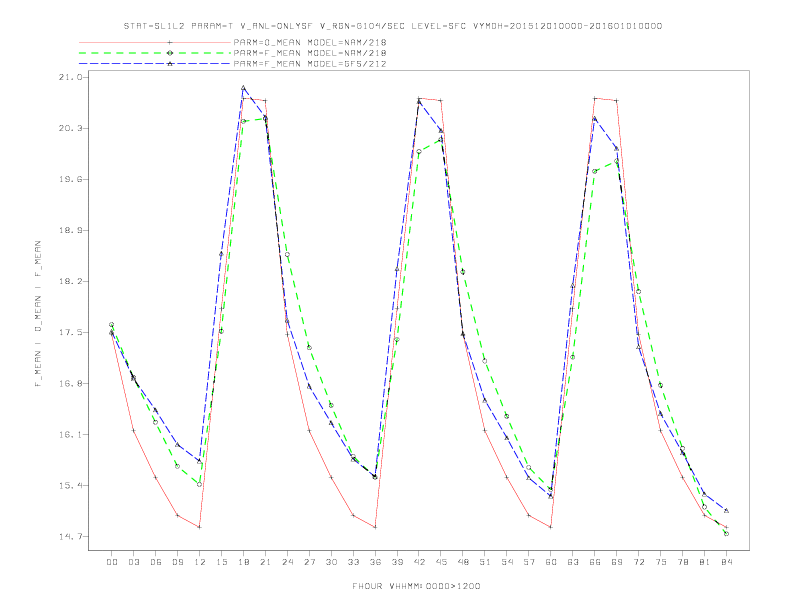Click x-axis forecast hour label 81
792x612 pixels.
[705, 562]
